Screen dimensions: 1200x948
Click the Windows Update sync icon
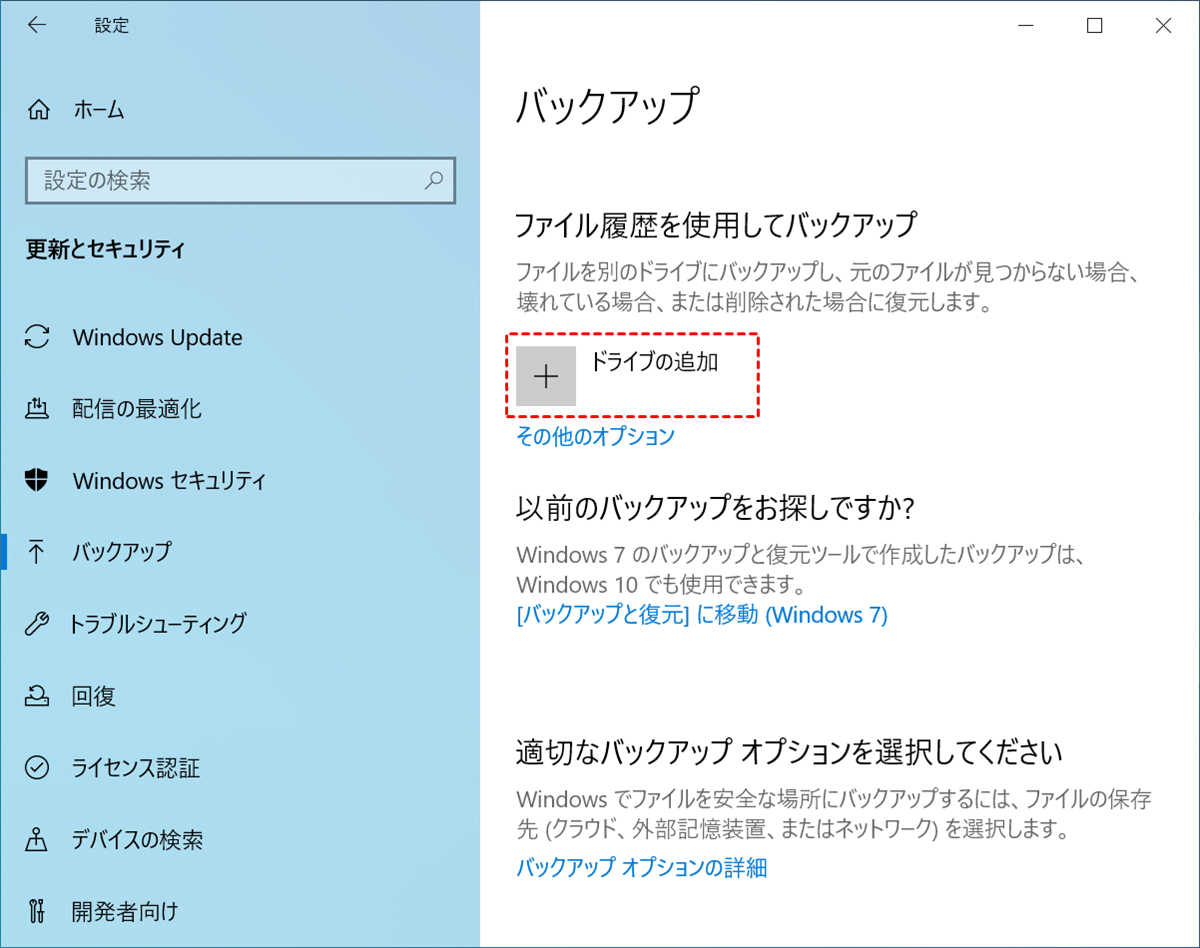click(37, 337)
